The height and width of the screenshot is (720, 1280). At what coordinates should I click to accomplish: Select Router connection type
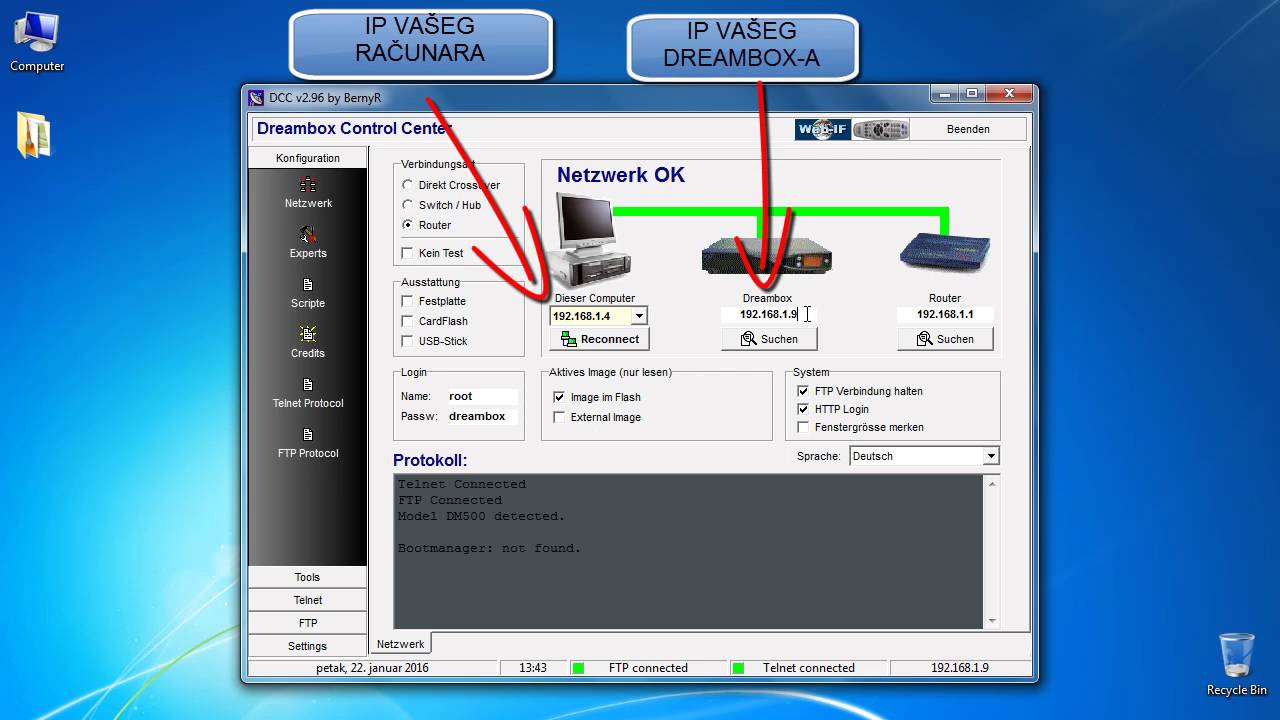click(x=407, y=225)
